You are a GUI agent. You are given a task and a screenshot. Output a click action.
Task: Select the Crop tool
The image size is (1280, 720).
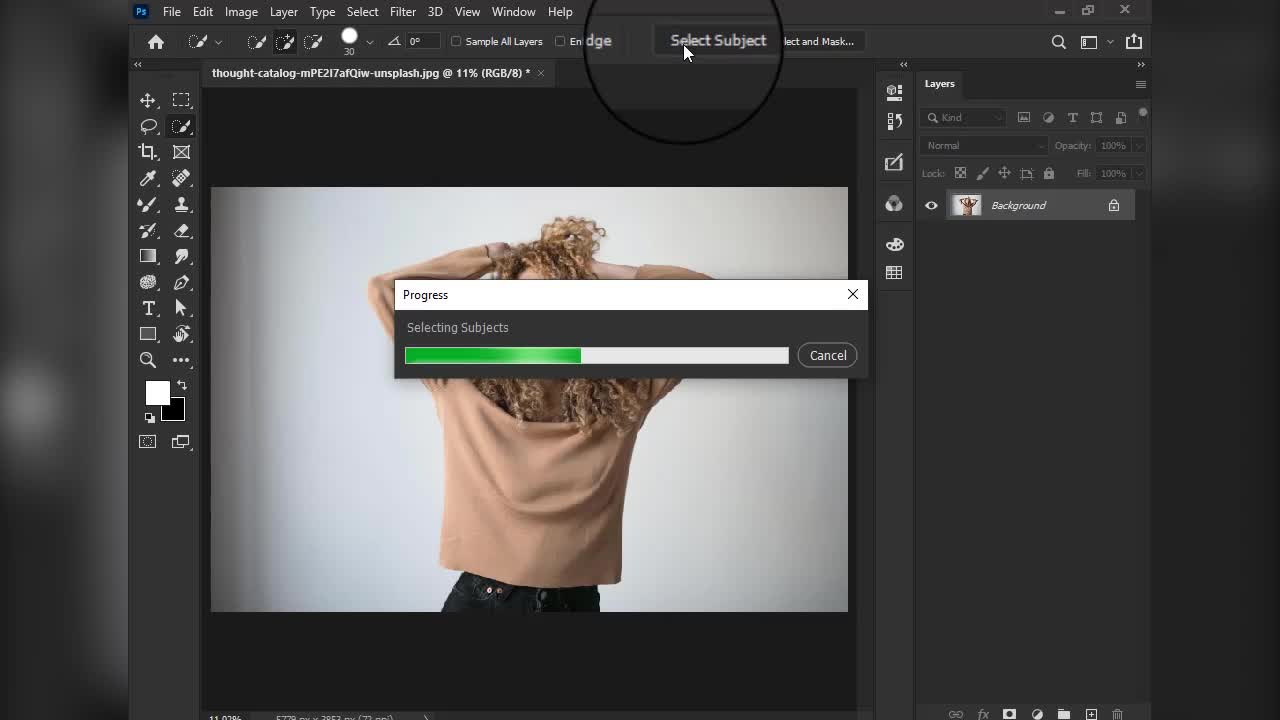148,152
